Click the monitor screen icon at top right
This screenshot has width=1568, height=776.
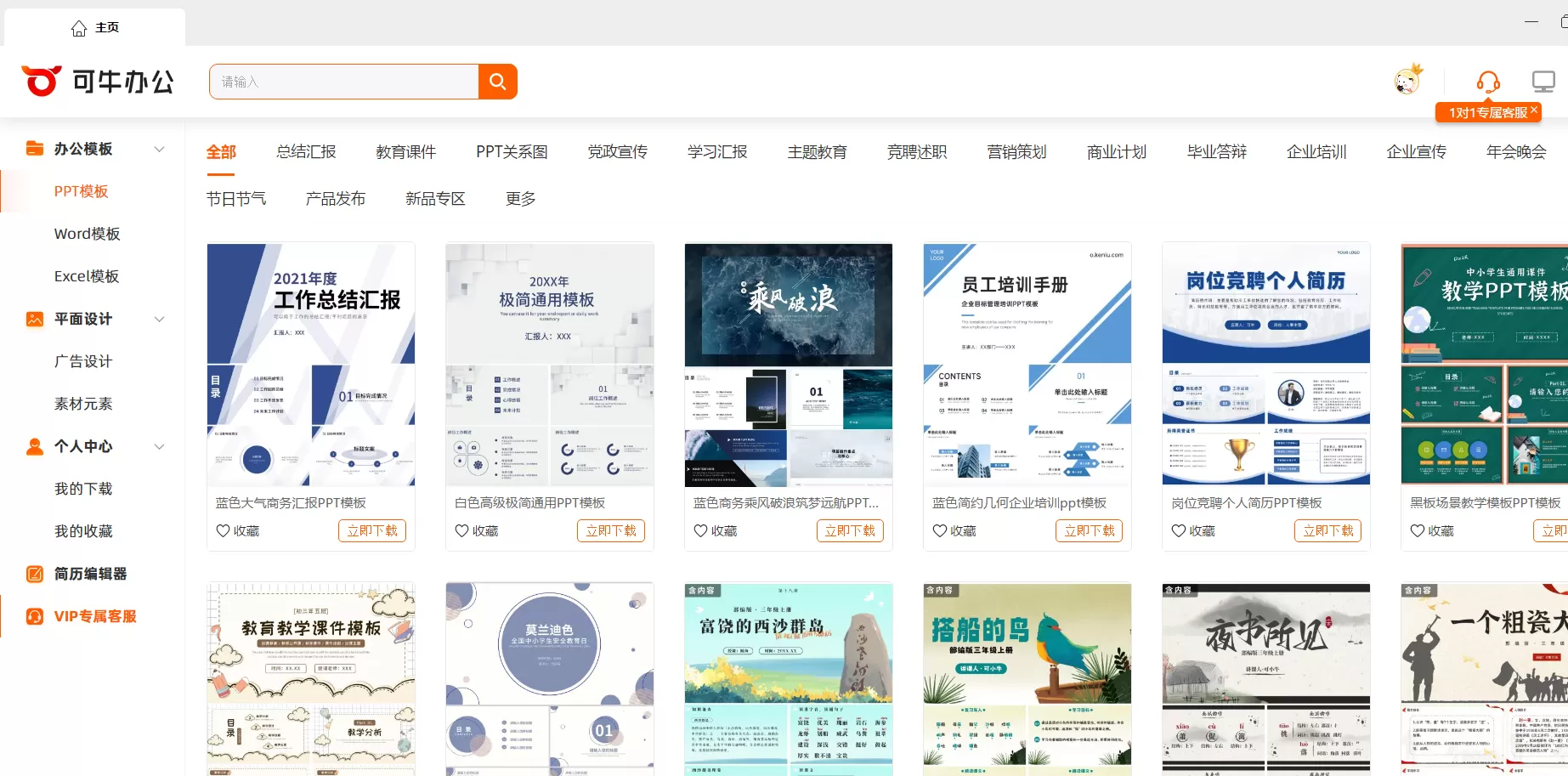point(1543,82)
